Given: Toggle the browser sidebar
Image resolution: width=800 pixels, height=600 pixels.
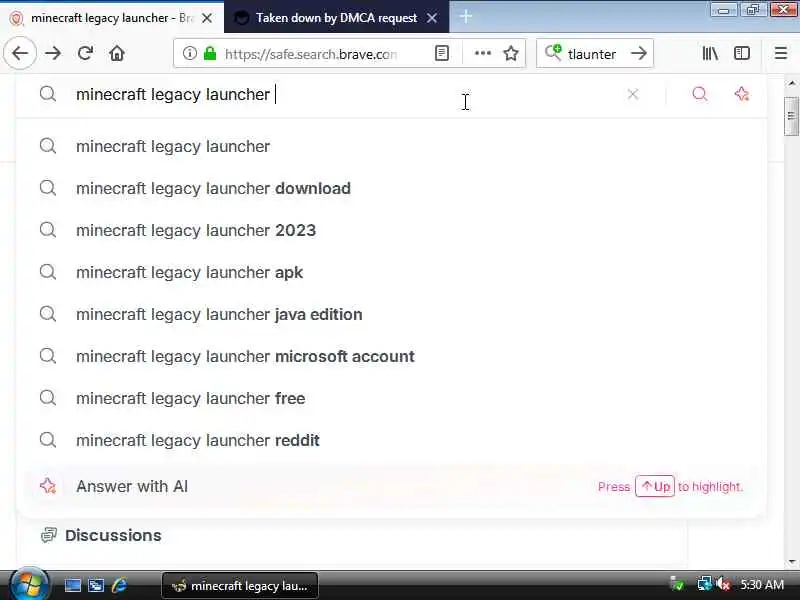Looking at the screenshot, I should pyautogui.click(x=741, y=53).
